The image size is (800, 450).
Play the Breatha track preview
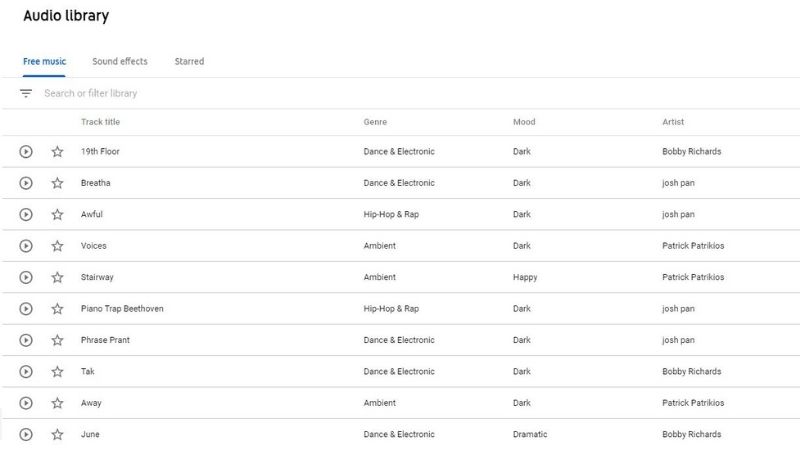click(26, 183)
